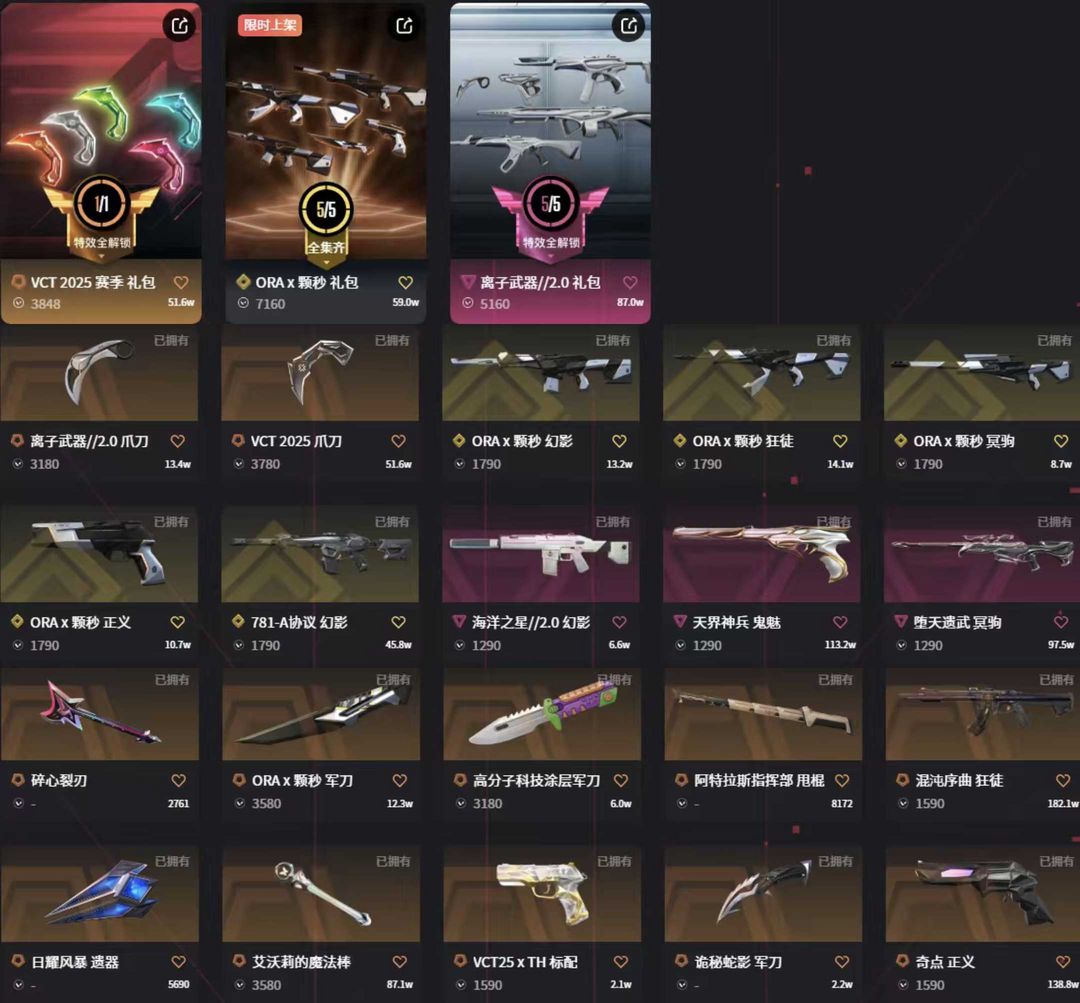Click the 高分子科技涂层军刀 knife image

[542, 714]
